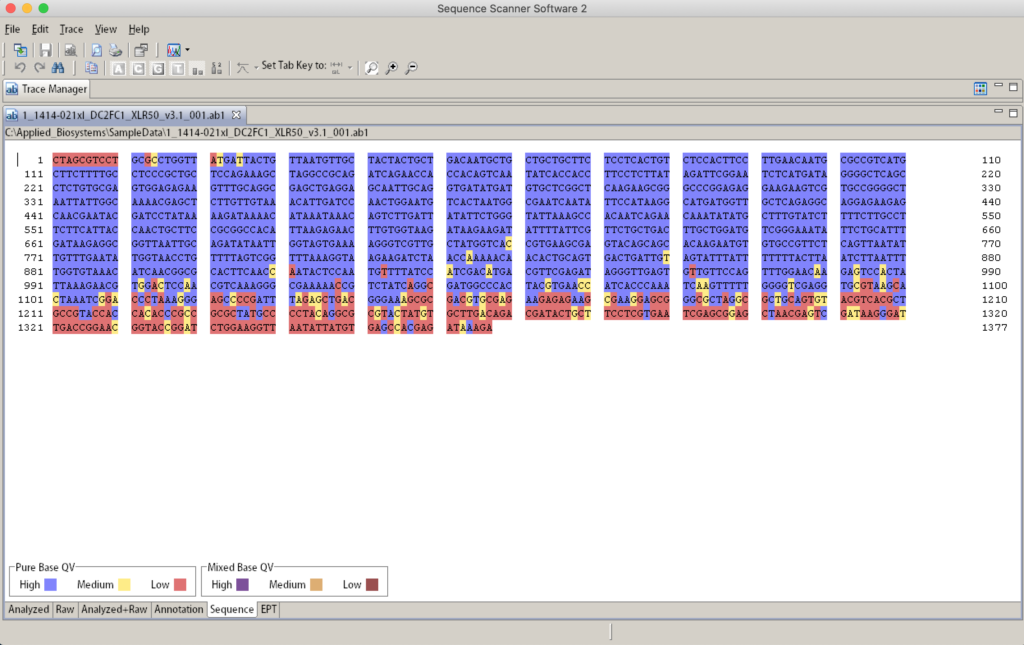This screenshot has height=645, width=1024.
Task: Toggle the A base display button
Action: 117,68
